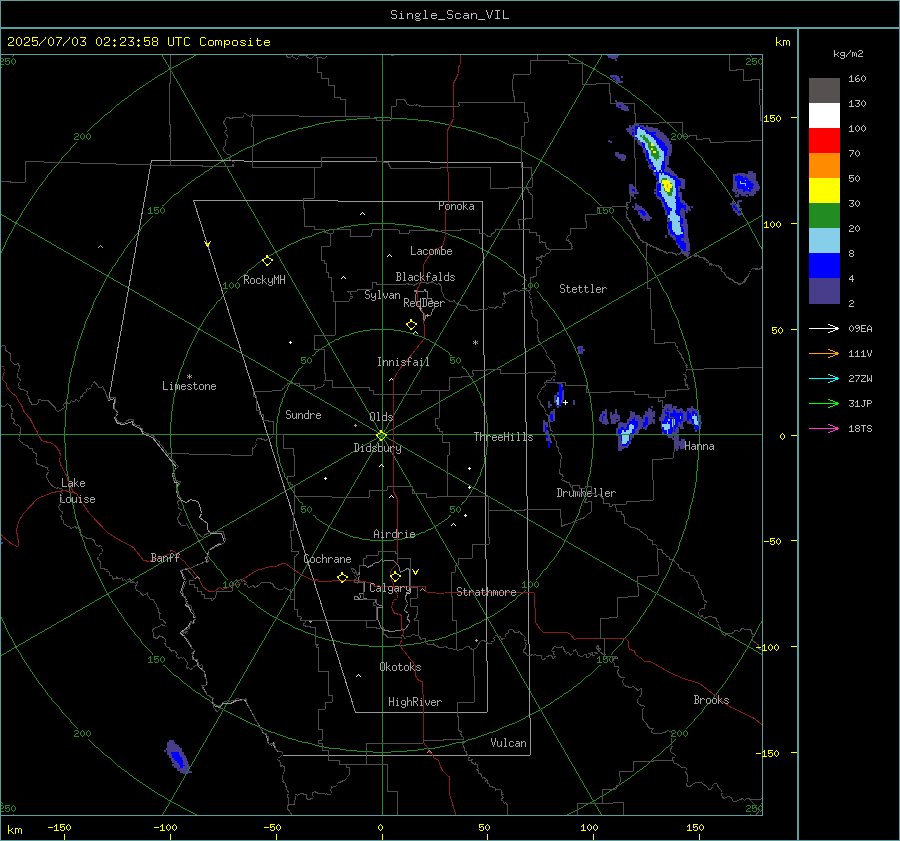Select the red 70-100 color swatch

coord(824,141)
